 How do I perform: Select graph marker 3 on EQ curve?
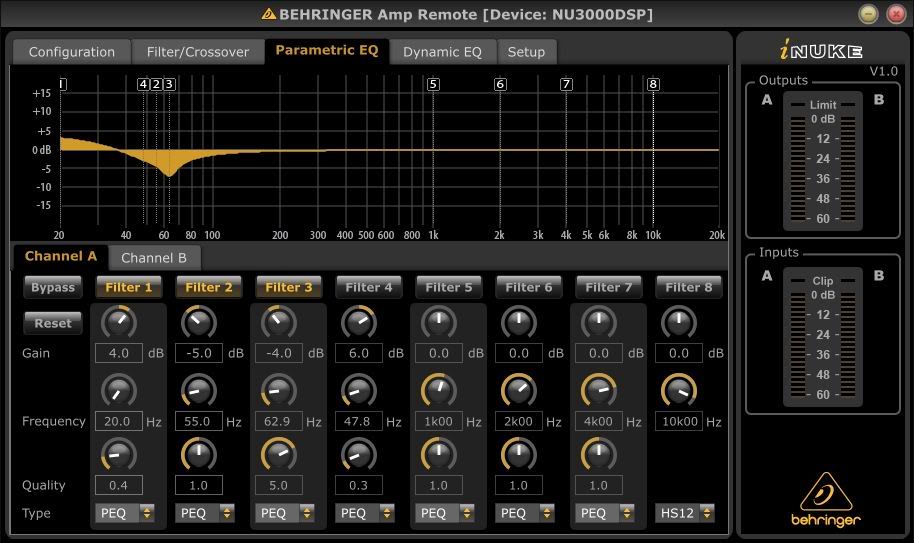(169, 84)
